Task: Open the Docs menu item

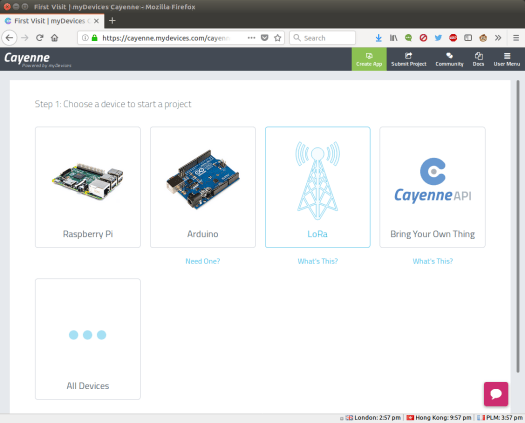Action: [x=478, y=59]
